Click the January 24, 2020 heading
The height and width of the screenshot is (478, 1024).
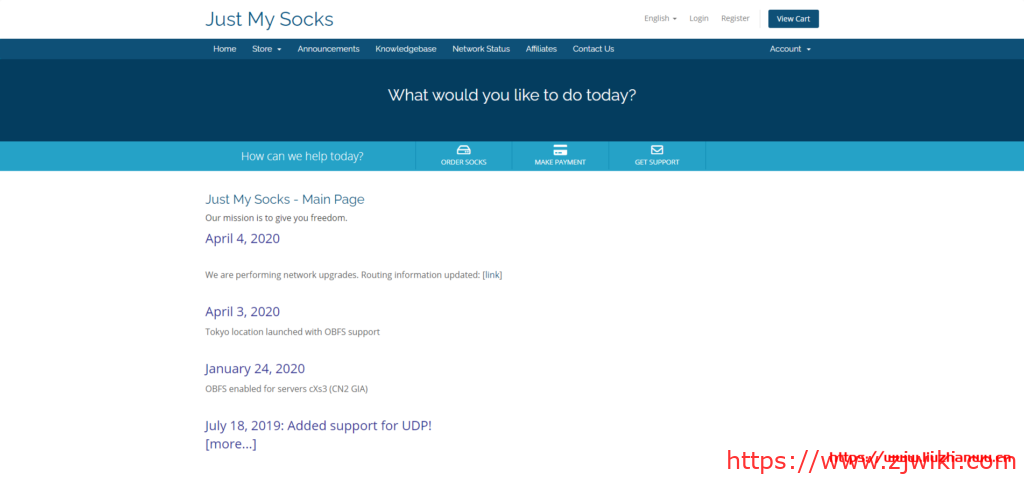click(255, 368)
